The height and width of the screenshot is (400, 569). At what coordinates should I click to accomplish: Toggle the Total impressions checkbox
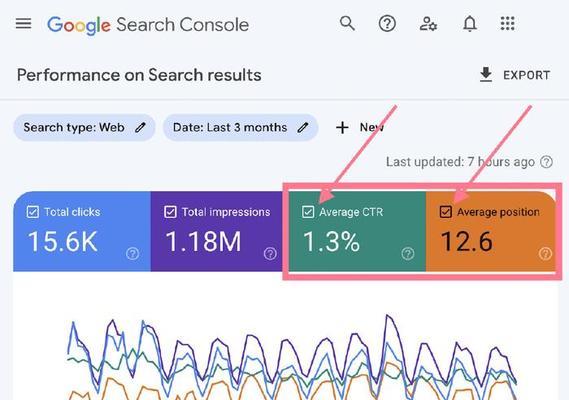pos(170,212)
